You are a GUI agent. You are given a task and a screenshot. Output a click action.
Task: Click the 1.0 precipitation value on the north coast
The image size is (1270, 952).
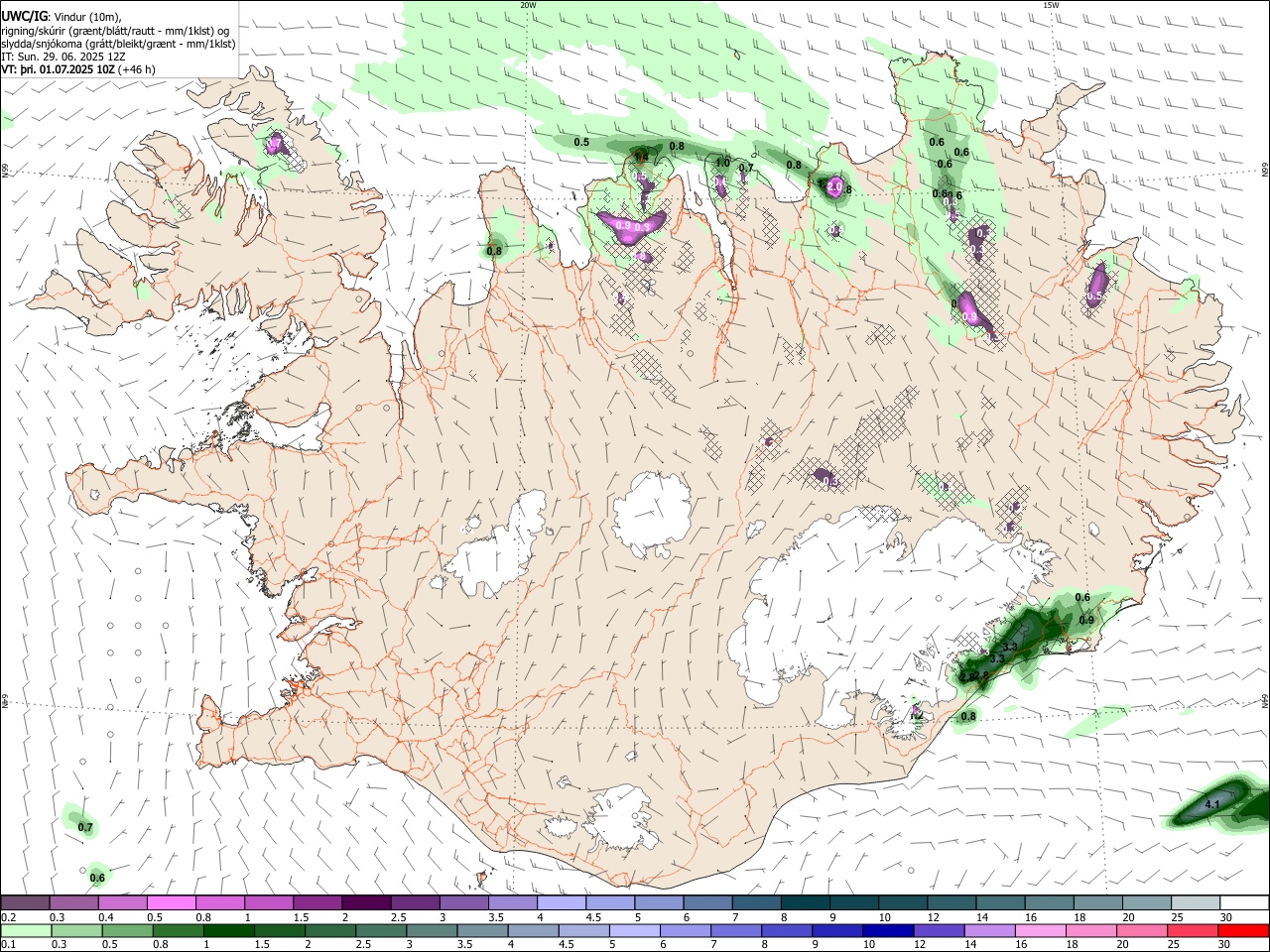722,163
